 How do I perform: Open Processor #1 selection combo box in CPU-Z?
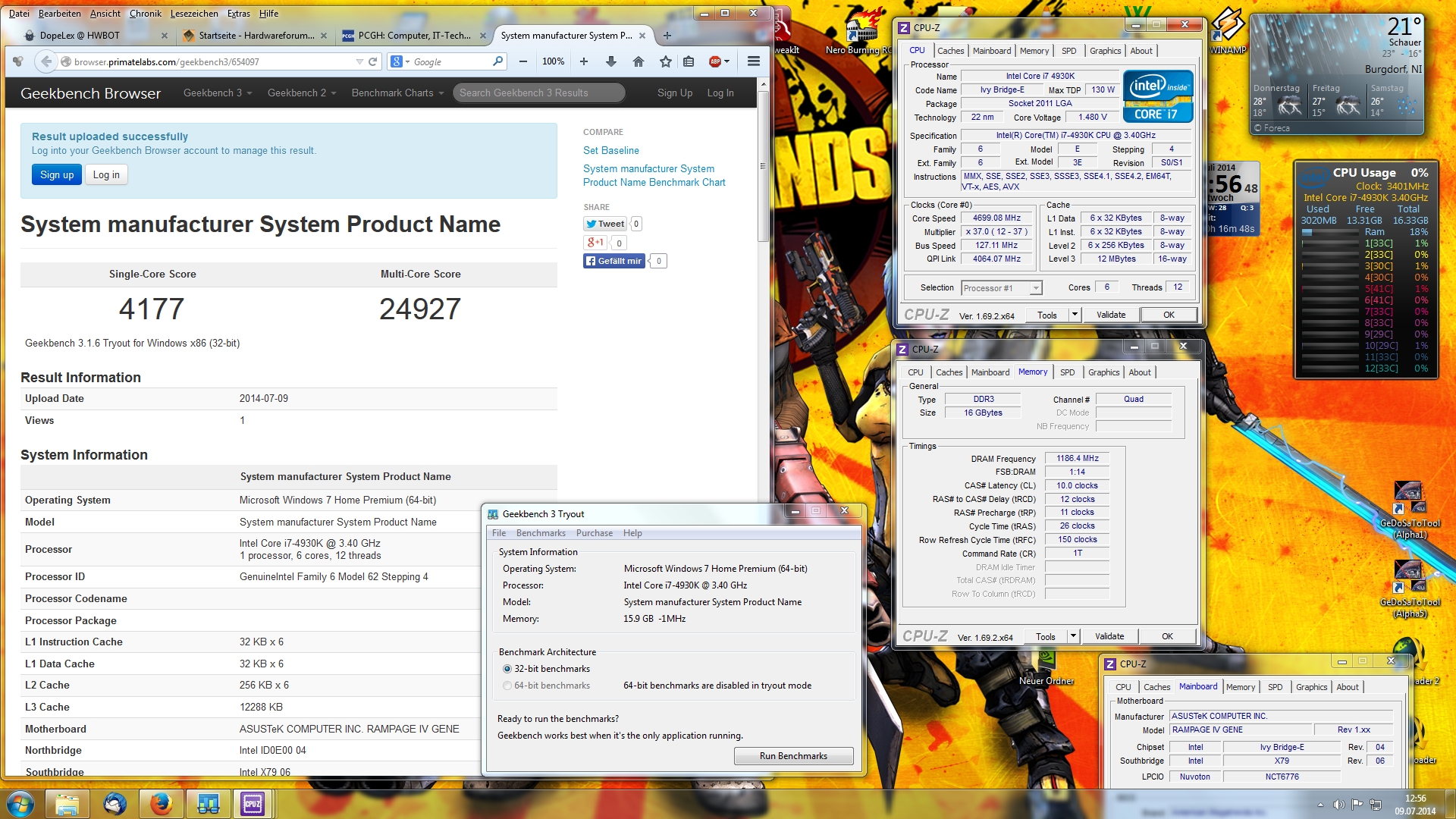pos(1002,288)
